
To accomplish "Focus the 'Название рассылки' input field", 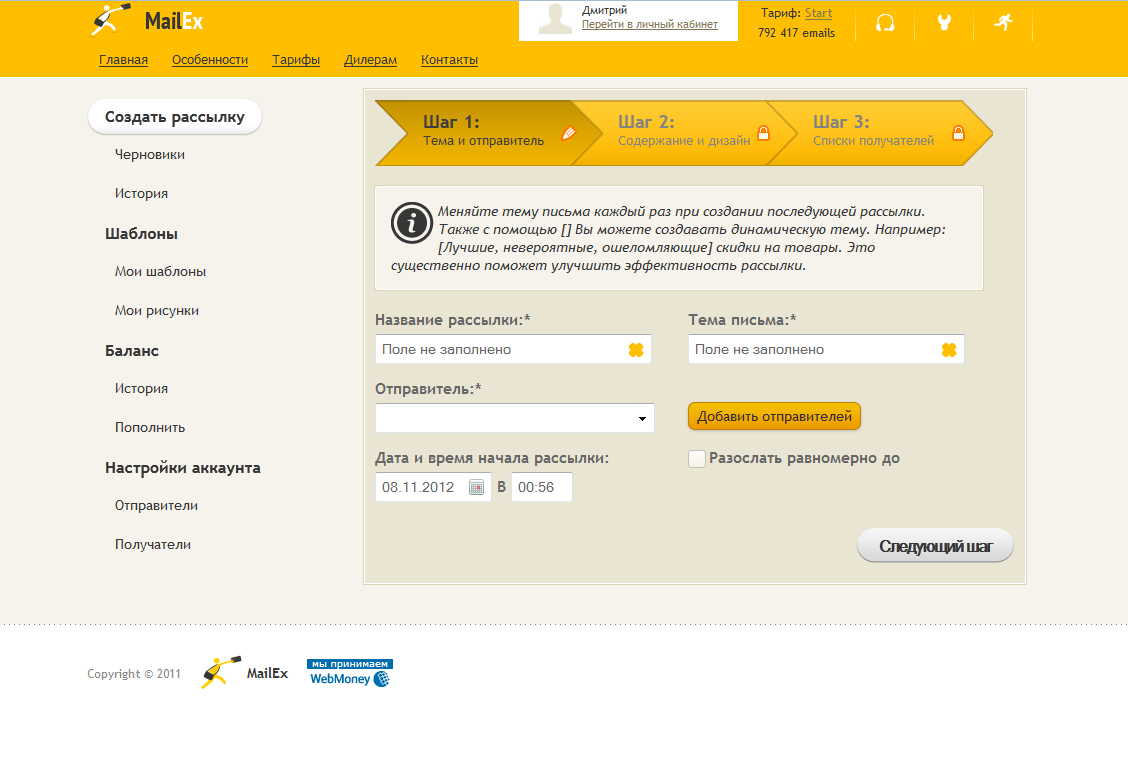I will click(x=500, y=350).
